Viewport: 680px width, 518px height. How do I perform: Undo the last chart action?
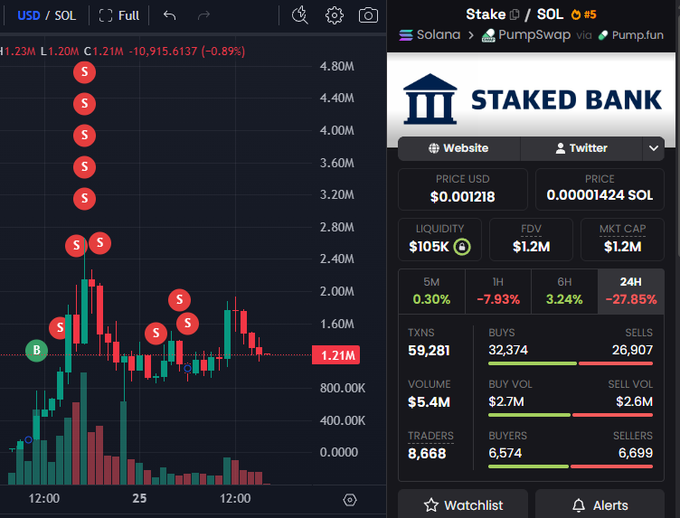coord(170,16)
